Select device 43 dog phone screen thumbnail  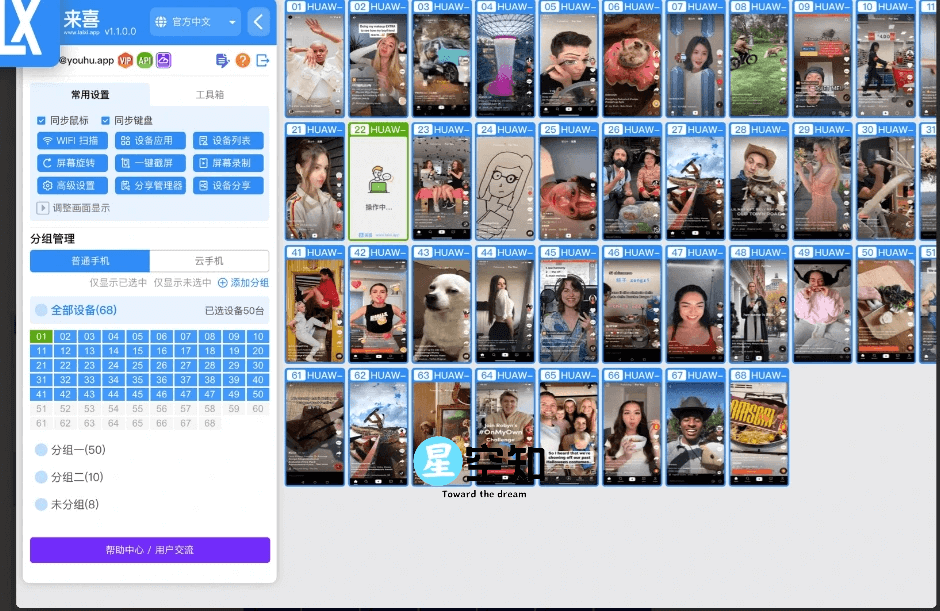(x=442, y=310)
